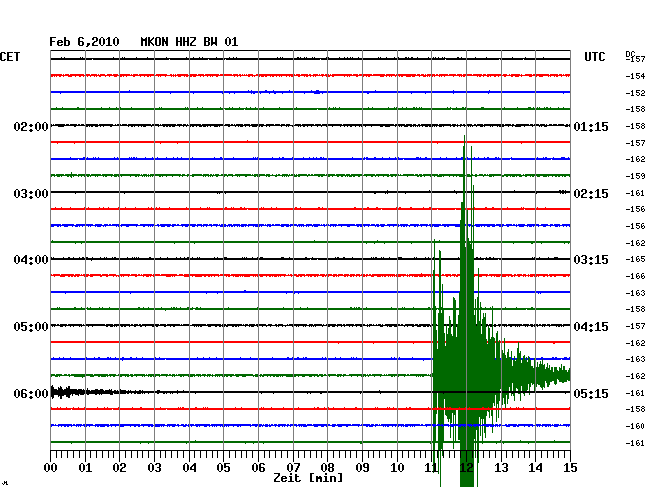The width and height of the screenshot is (650, 494).
Task: Click the DC offset value '-165'
Action: point(635,259)
